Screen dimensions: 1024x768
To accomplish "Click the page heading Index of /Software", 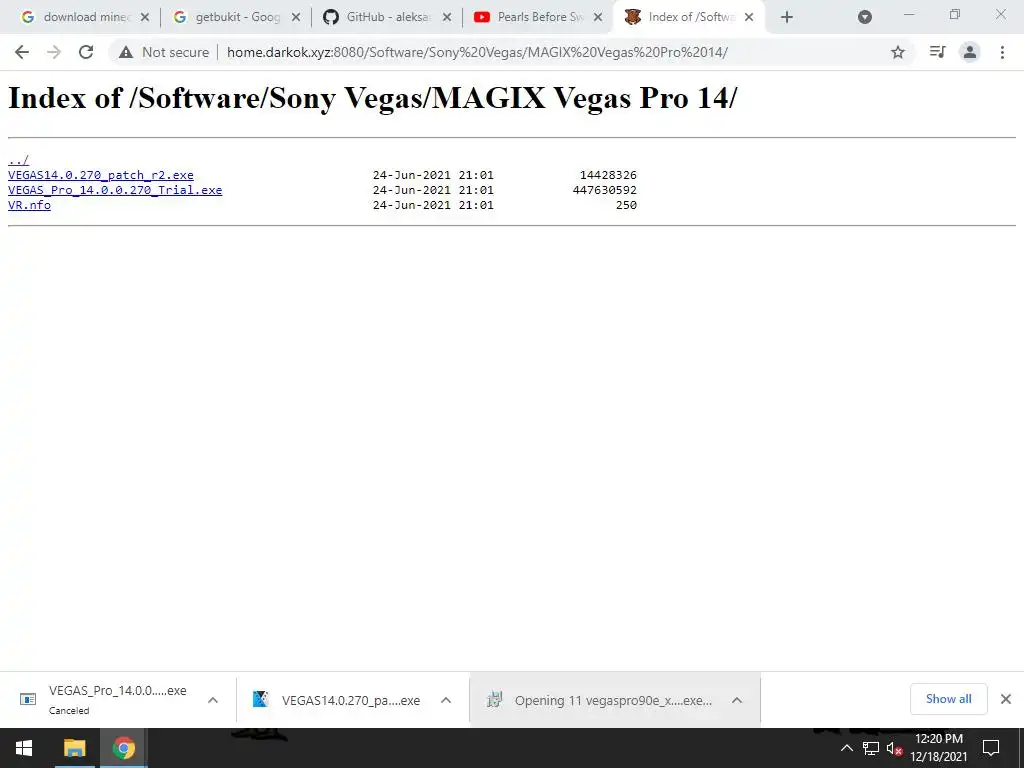I will tap(372, 98).
